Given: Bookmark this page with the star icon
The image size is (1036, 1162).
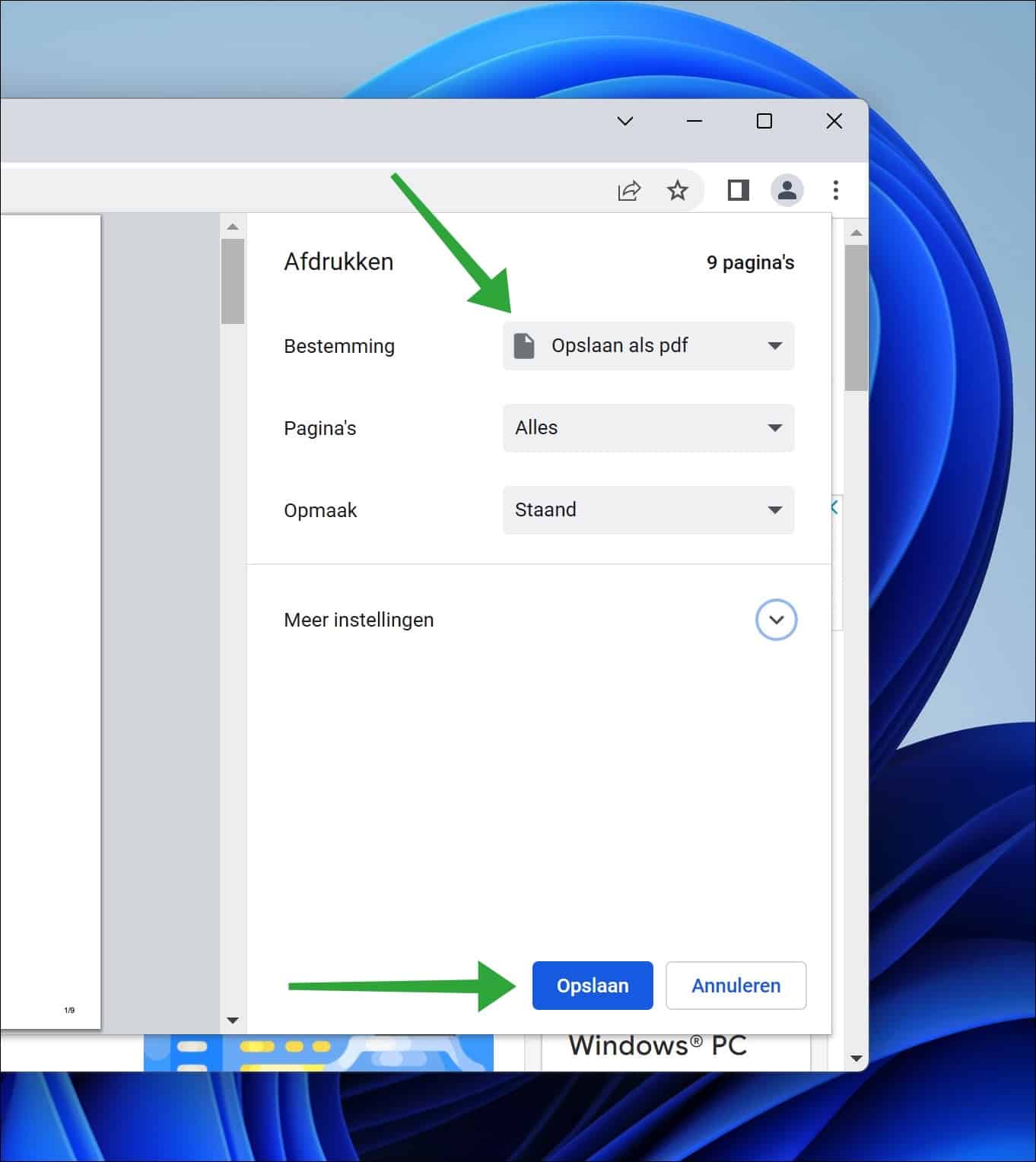Looking at the screenshot, I should point(677,189).
